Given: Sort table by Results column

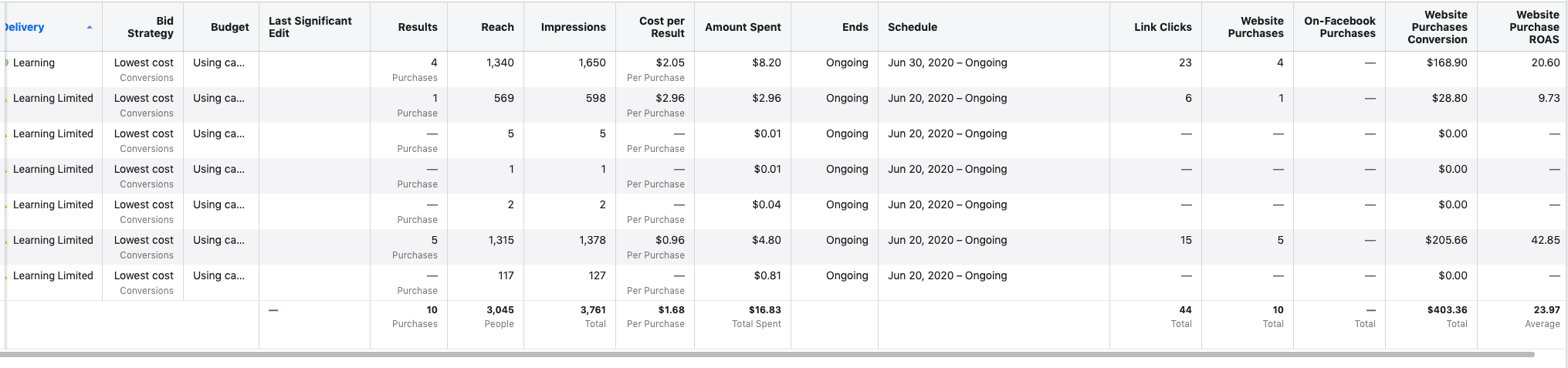Looking at the screenshot, I should coord(417,27).
